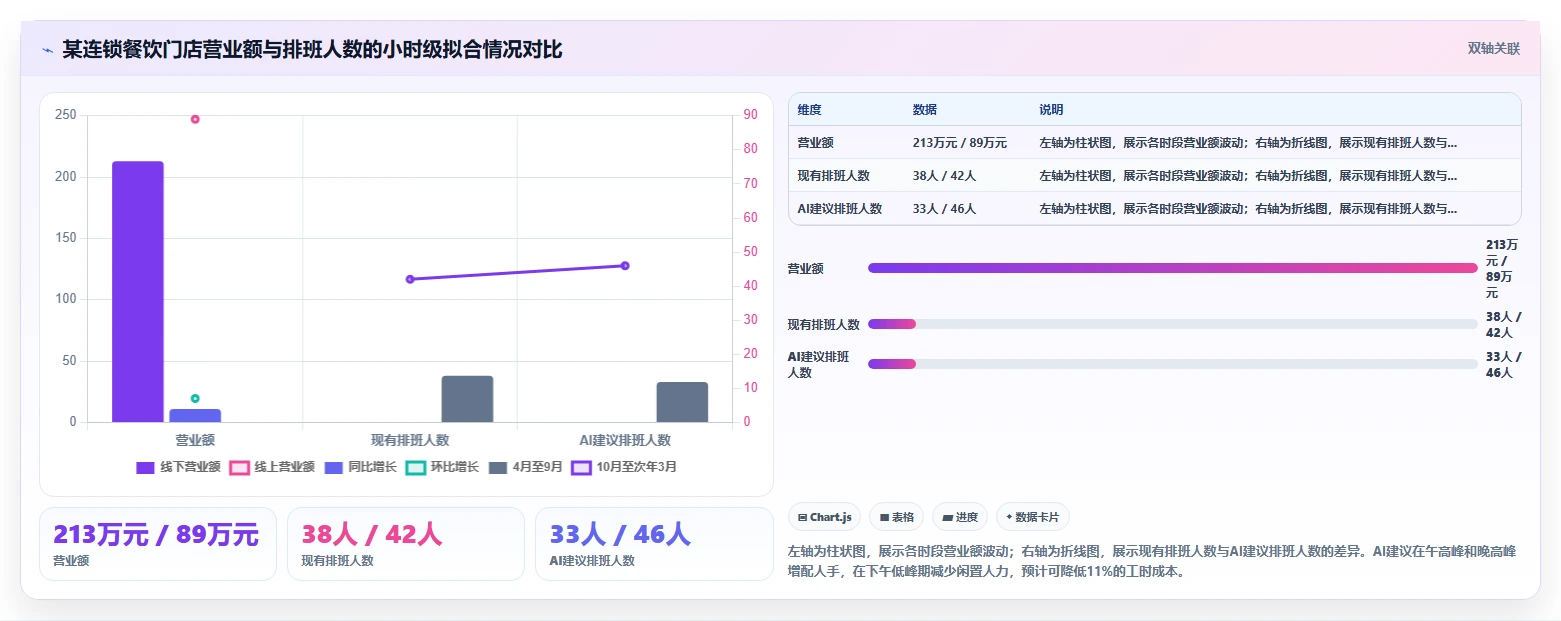Click the table cell '33人 / 46人'

point(944,208)
